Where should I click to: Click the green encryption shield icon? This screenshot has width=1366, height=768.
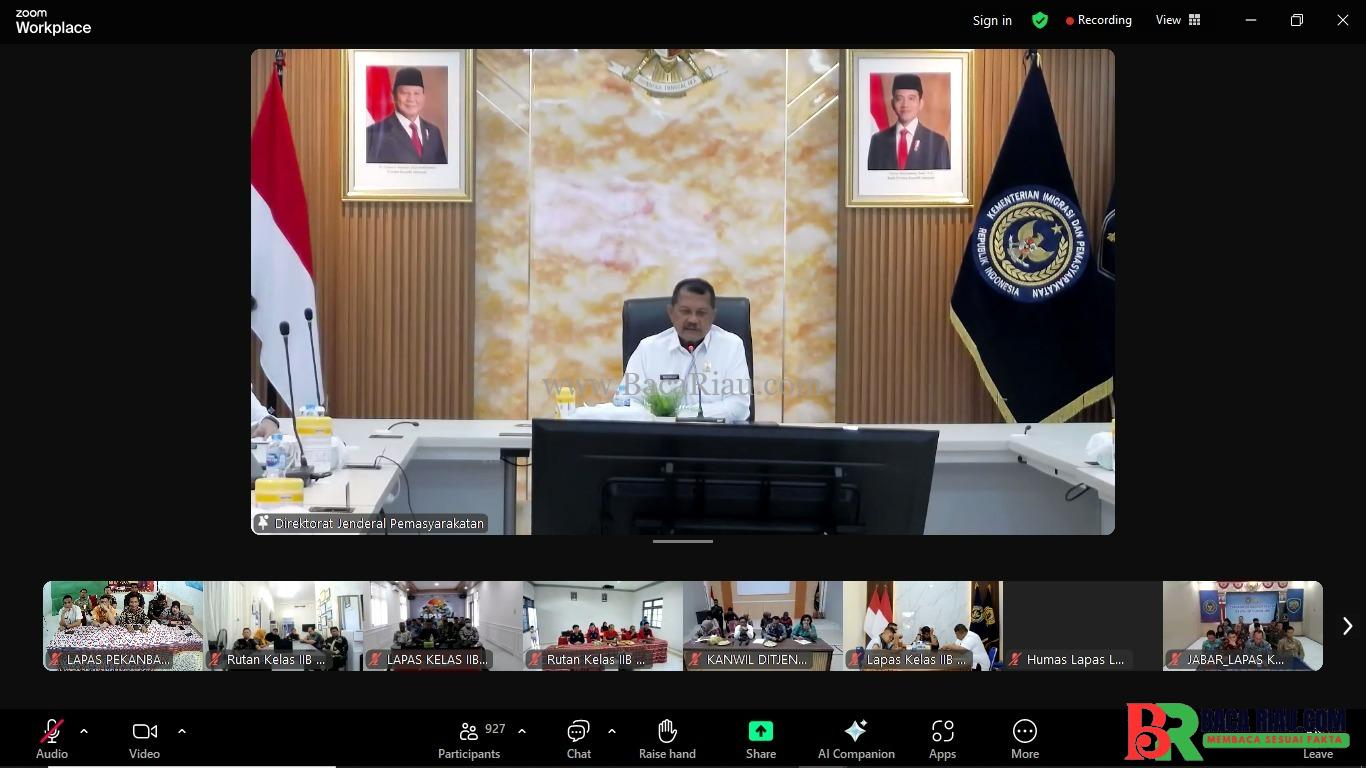[1040, 20]
